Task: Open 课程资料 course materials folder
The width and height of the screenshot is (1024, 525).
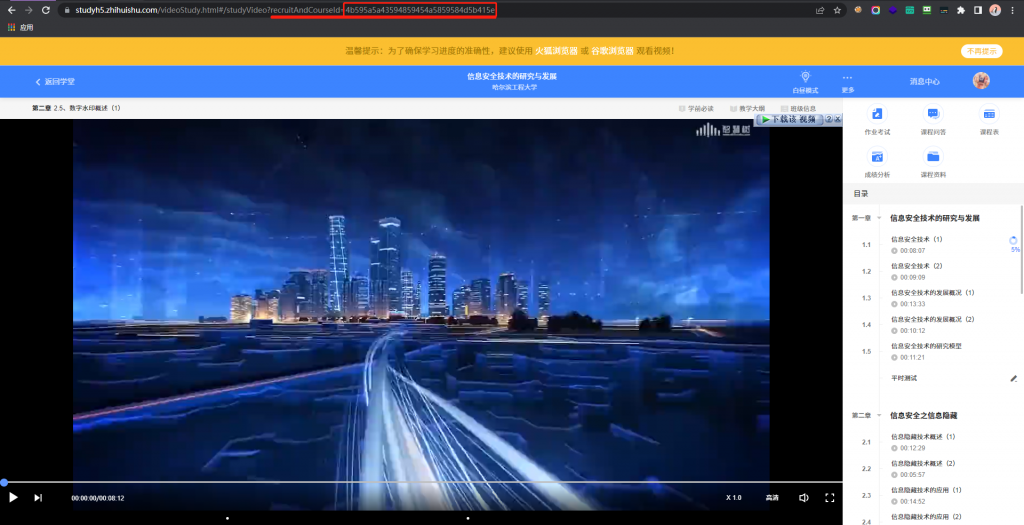Action: pyautogui.click(x=933, y=163)
